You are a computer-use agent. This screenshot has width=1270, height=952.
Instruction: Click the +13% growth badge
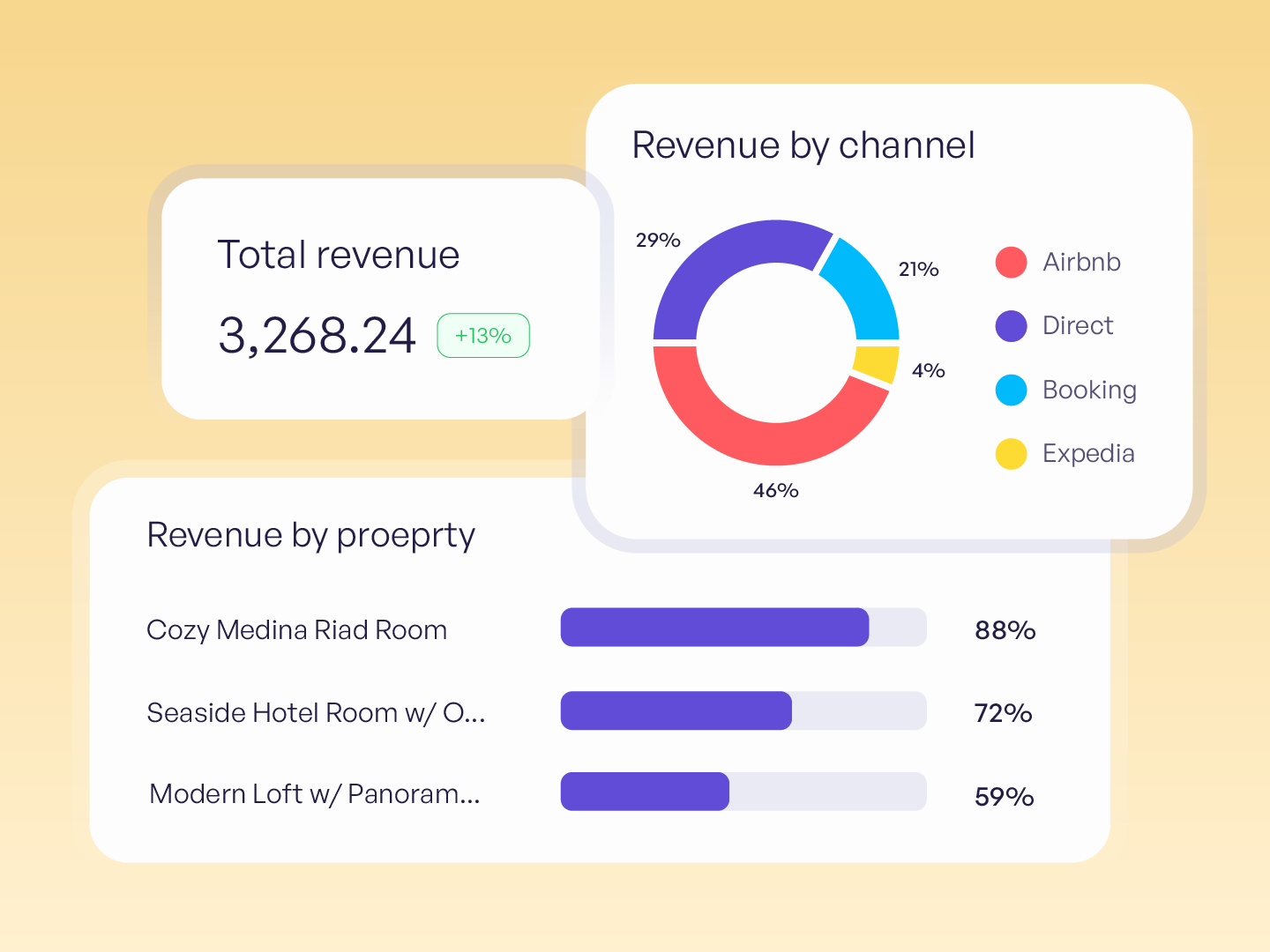click(483, 336)
